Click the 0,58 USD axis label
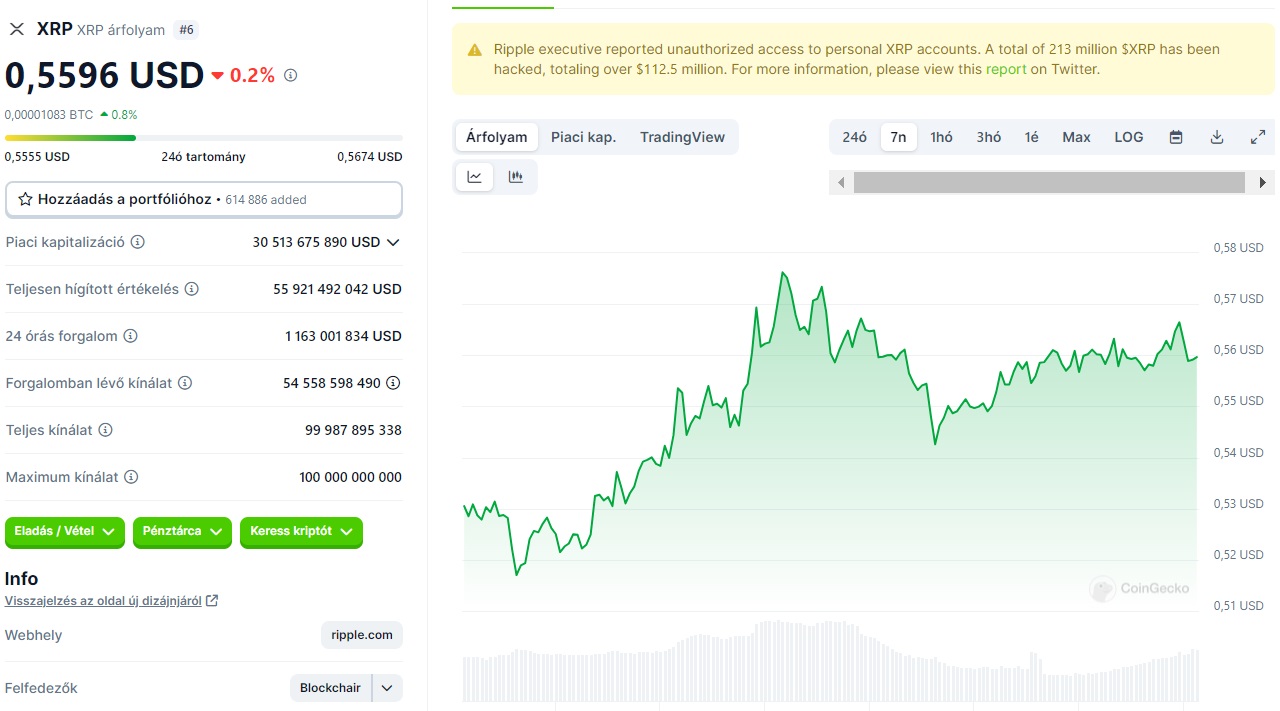The height and width of the screenshot is (711, 1280). pos(1238,248)
